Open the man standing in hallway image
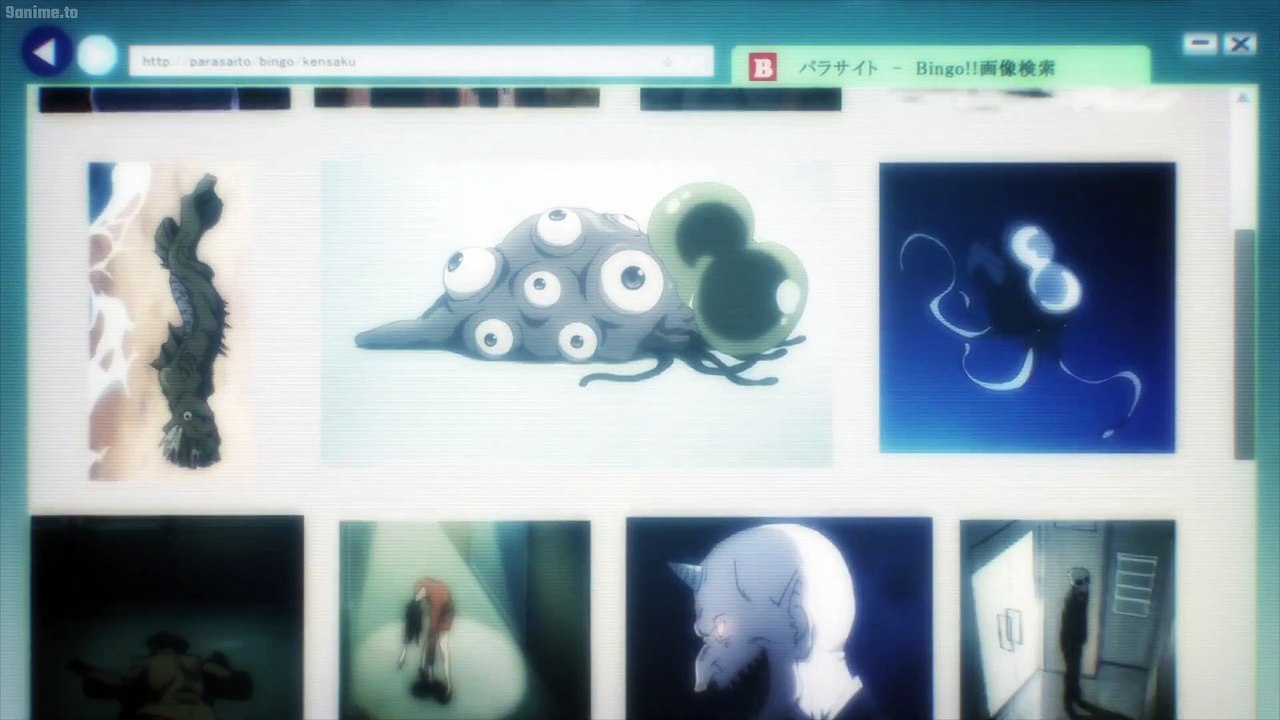The width and height of the screenshot is (1280, 720). [x=1067, y=620]
